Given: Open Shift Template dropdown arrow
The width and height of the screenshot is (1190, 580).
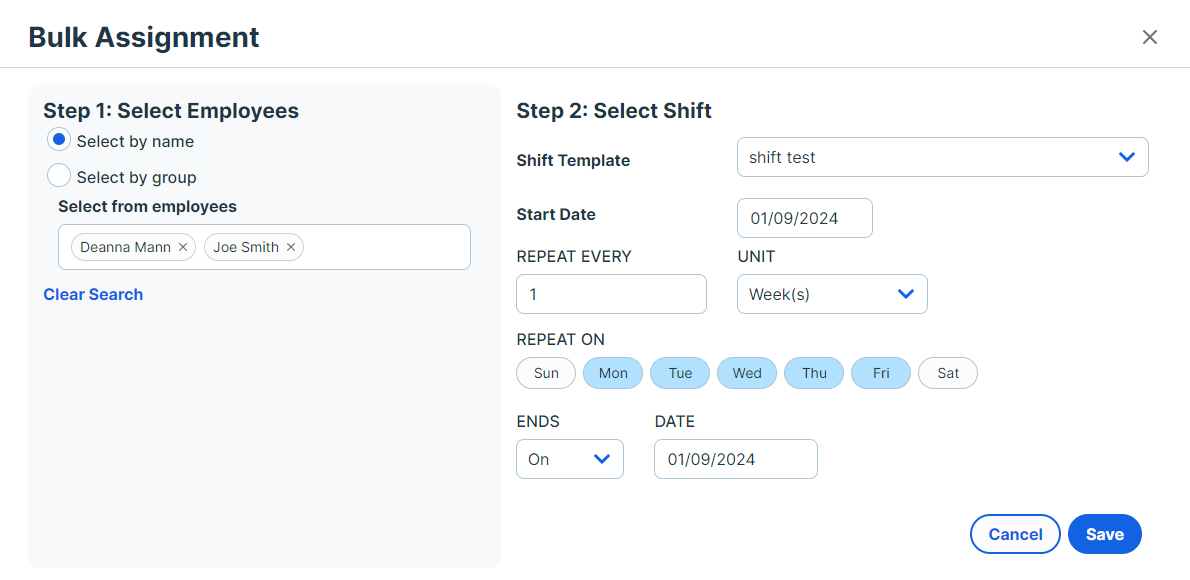Looking at the screenshot, I should (x=1127, y=157).
